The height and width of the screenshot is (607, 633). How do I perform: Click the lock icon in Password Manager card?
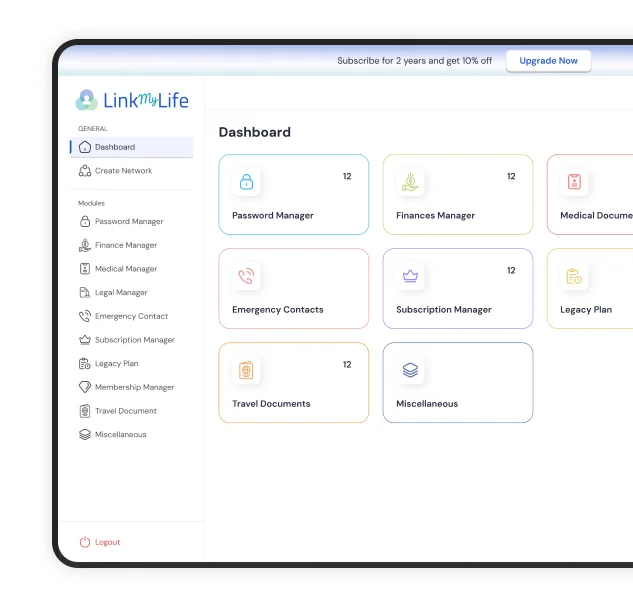pyautogui.click(x=246, y=182)
